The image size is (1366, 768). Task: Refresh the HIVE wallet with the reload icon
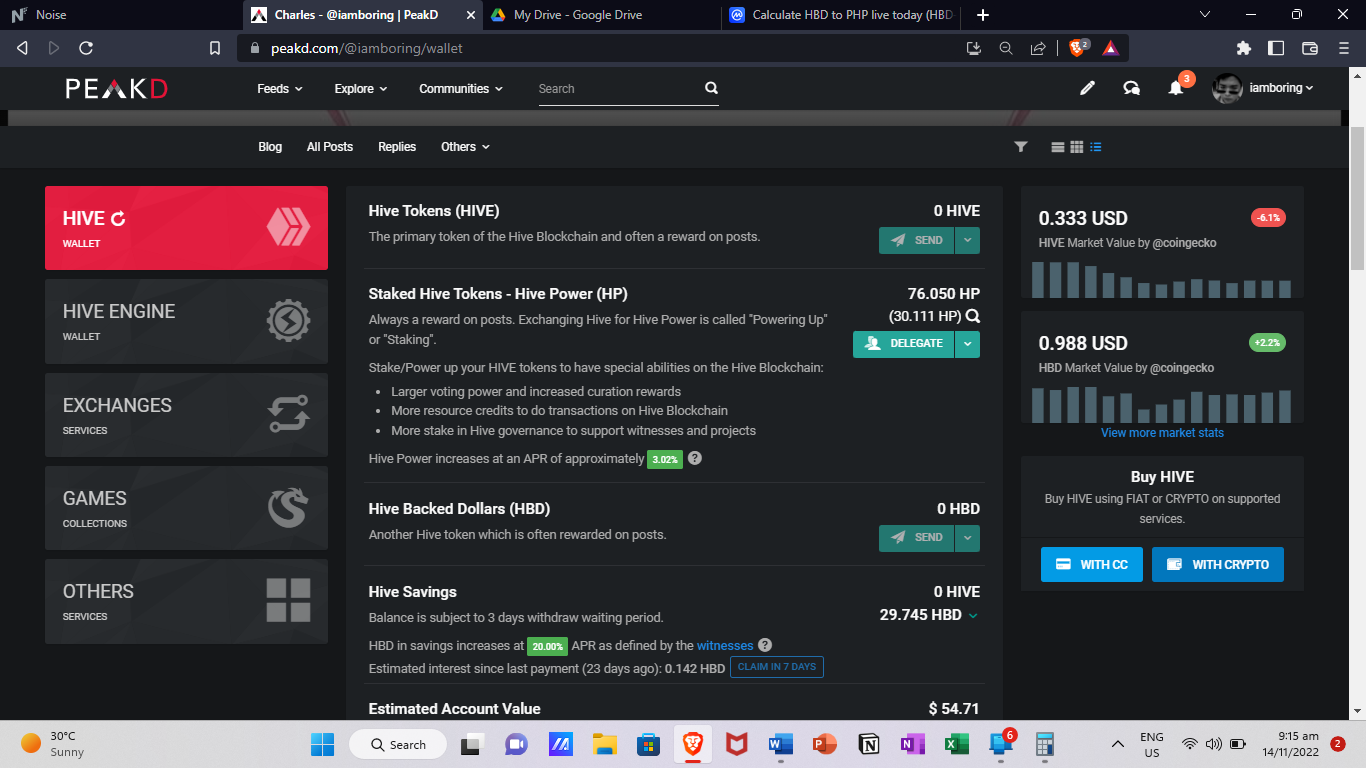click(x=118, y=218)
